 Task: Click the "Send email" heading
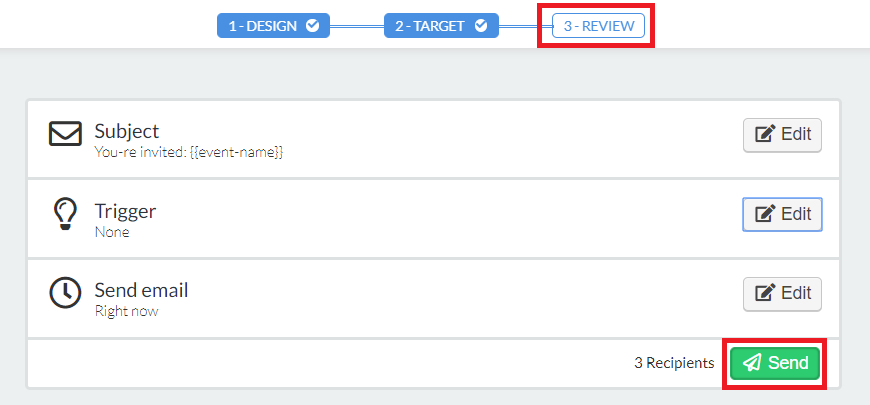tap(141, 290)
